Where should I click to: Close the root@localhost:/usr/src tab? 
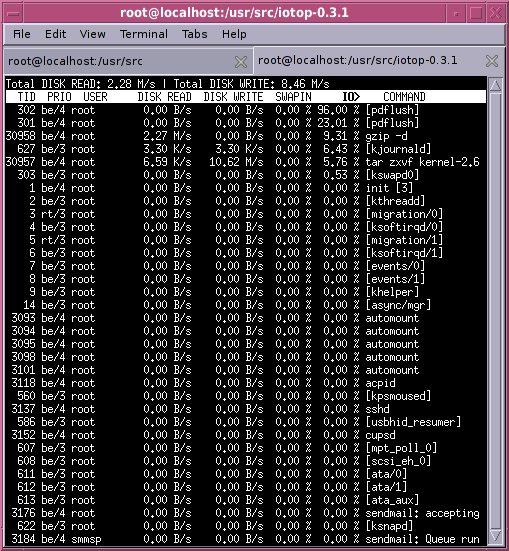pos(241,62)
